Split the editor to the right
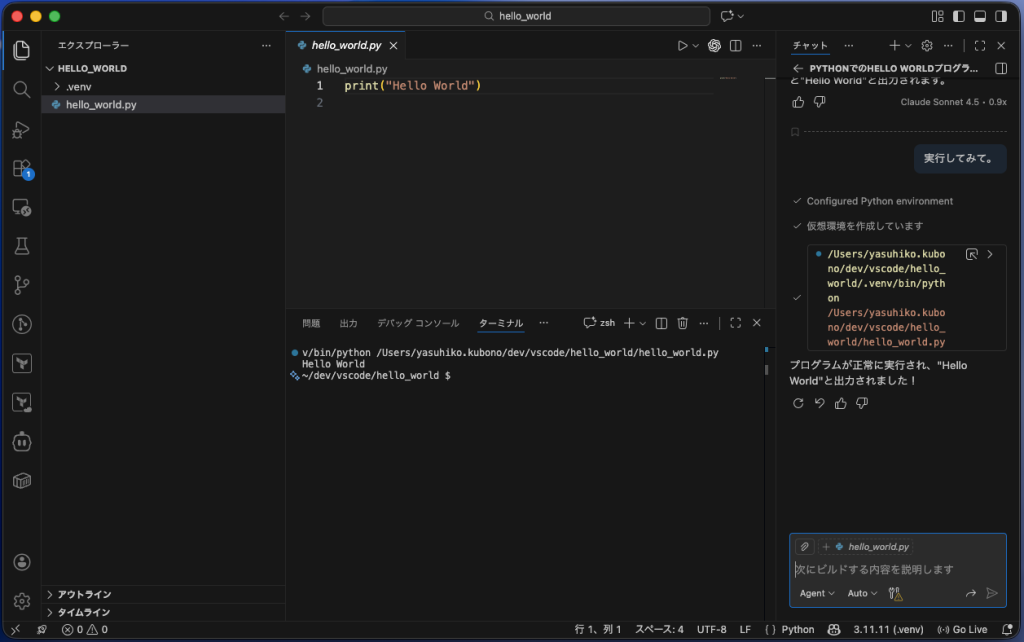1024x642 pixels. click(x=735, y=45)
